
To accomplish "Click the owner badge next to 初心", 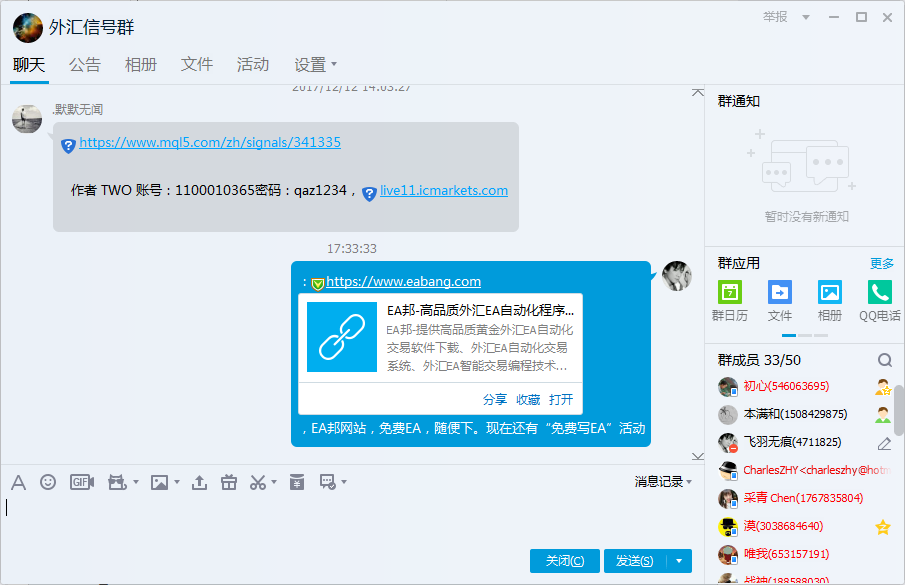I will click(882, 387).
